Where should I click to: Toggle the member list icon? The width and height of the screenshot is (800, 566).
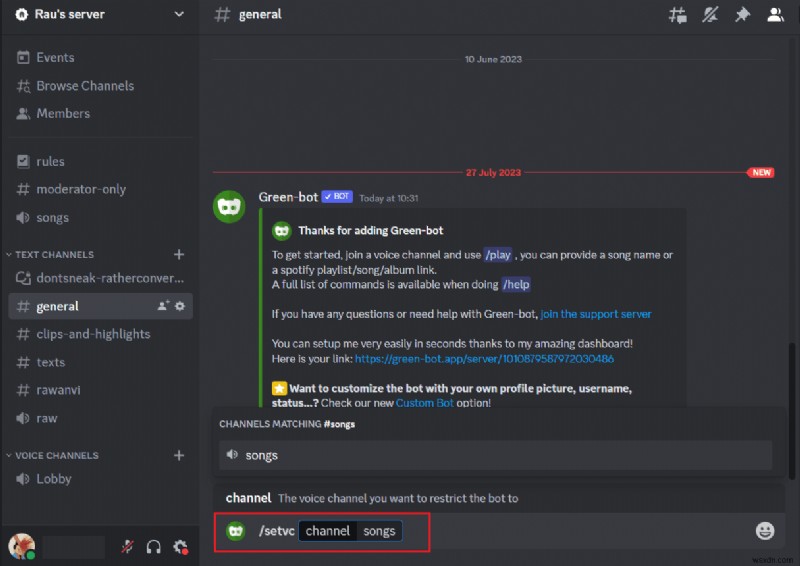[x=775, y=15]
